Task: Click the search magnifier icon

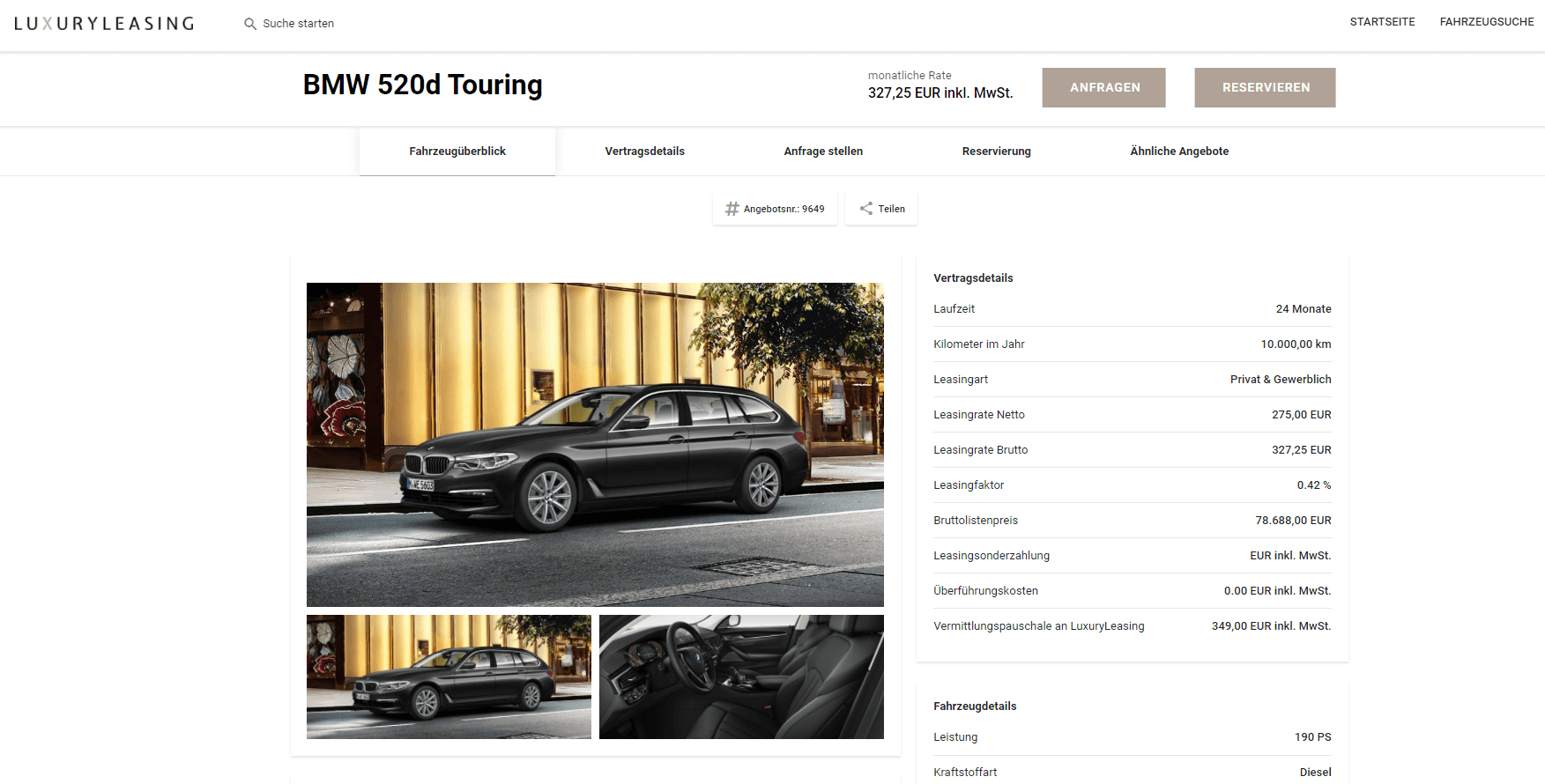Action: (x=250, y=24)
